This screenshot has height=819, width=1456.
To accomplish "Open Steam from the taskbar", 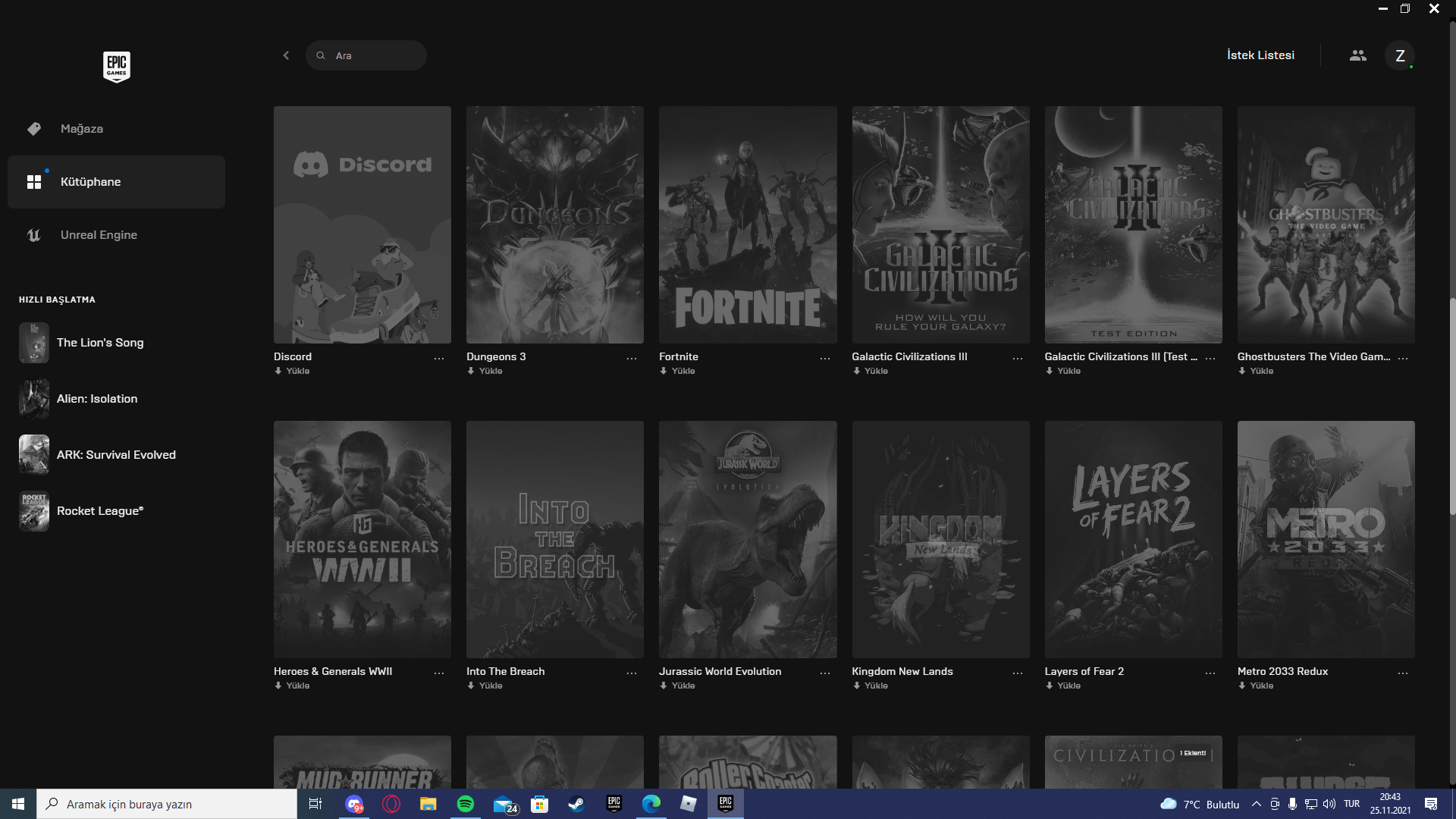I will tap(576, 804).
